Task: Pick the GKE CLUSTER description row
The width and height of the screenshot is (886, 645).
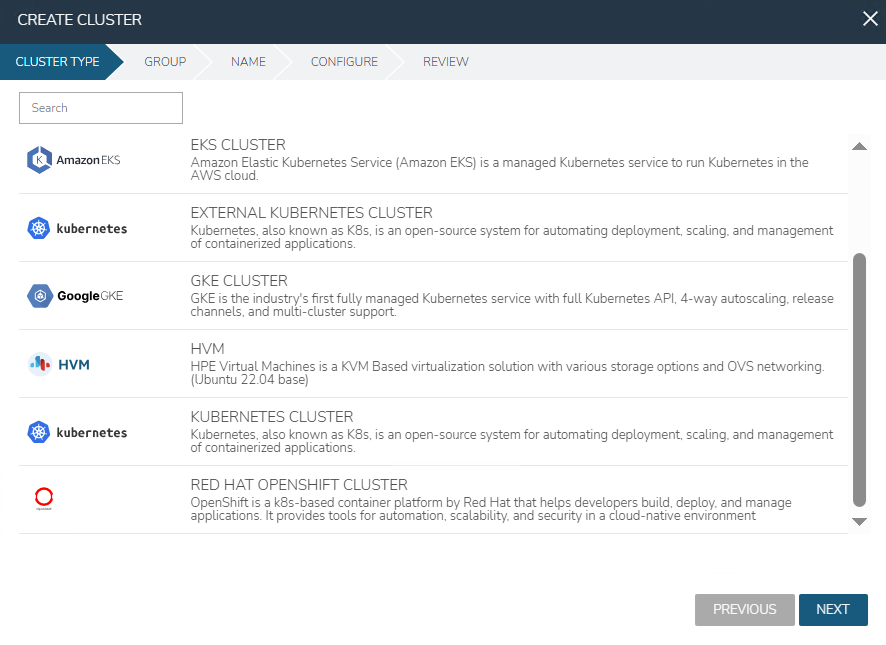Action: (512, 304)
